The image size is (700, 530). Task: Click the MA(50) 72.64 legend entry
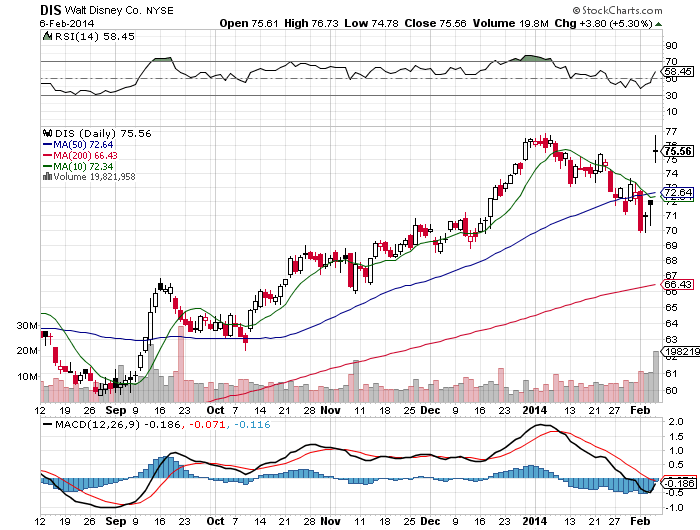tap(83, 145)
